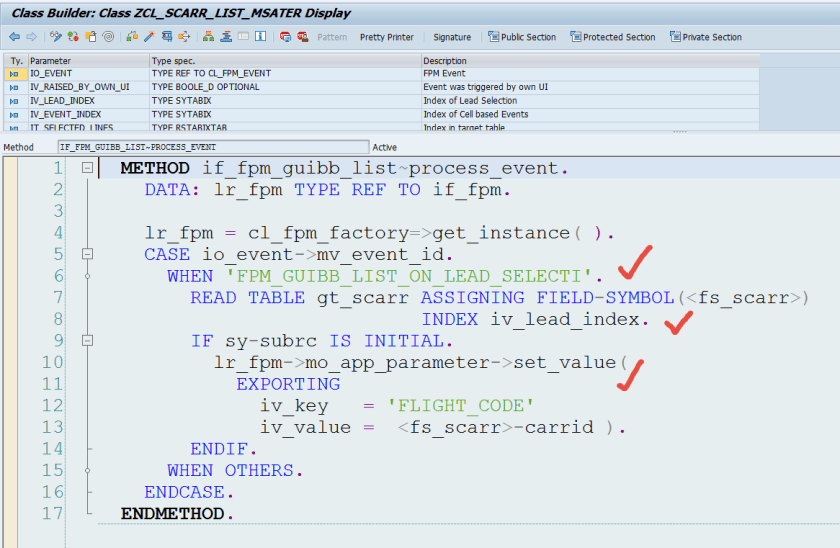The height and width of the screenshot is (548, 840).
Task: Click the Method name input field
Action: point(212,147)
